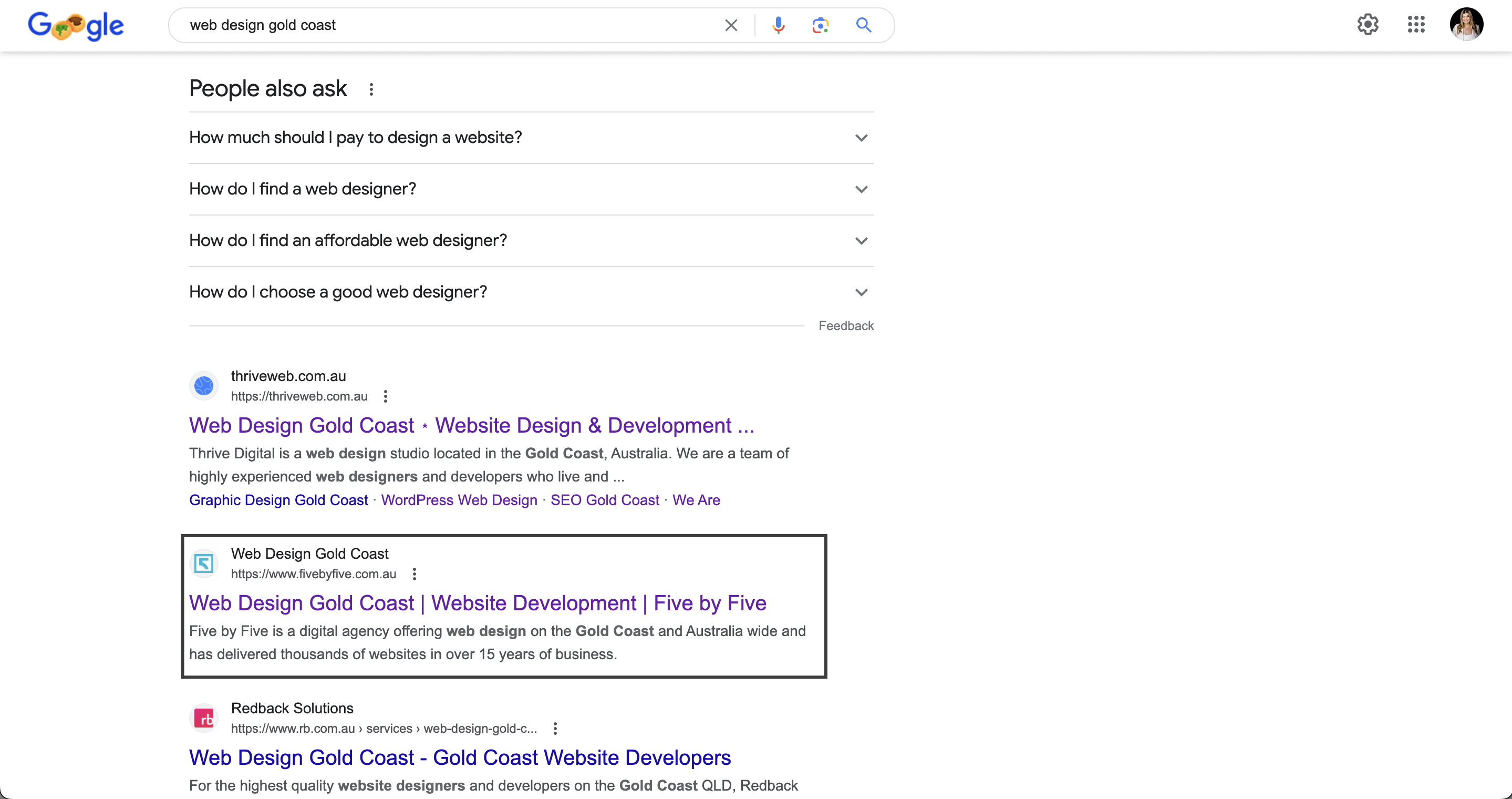Viewport: 1512px width, 799px height.
Task: Clear the search box text
Action: point(731,25)
